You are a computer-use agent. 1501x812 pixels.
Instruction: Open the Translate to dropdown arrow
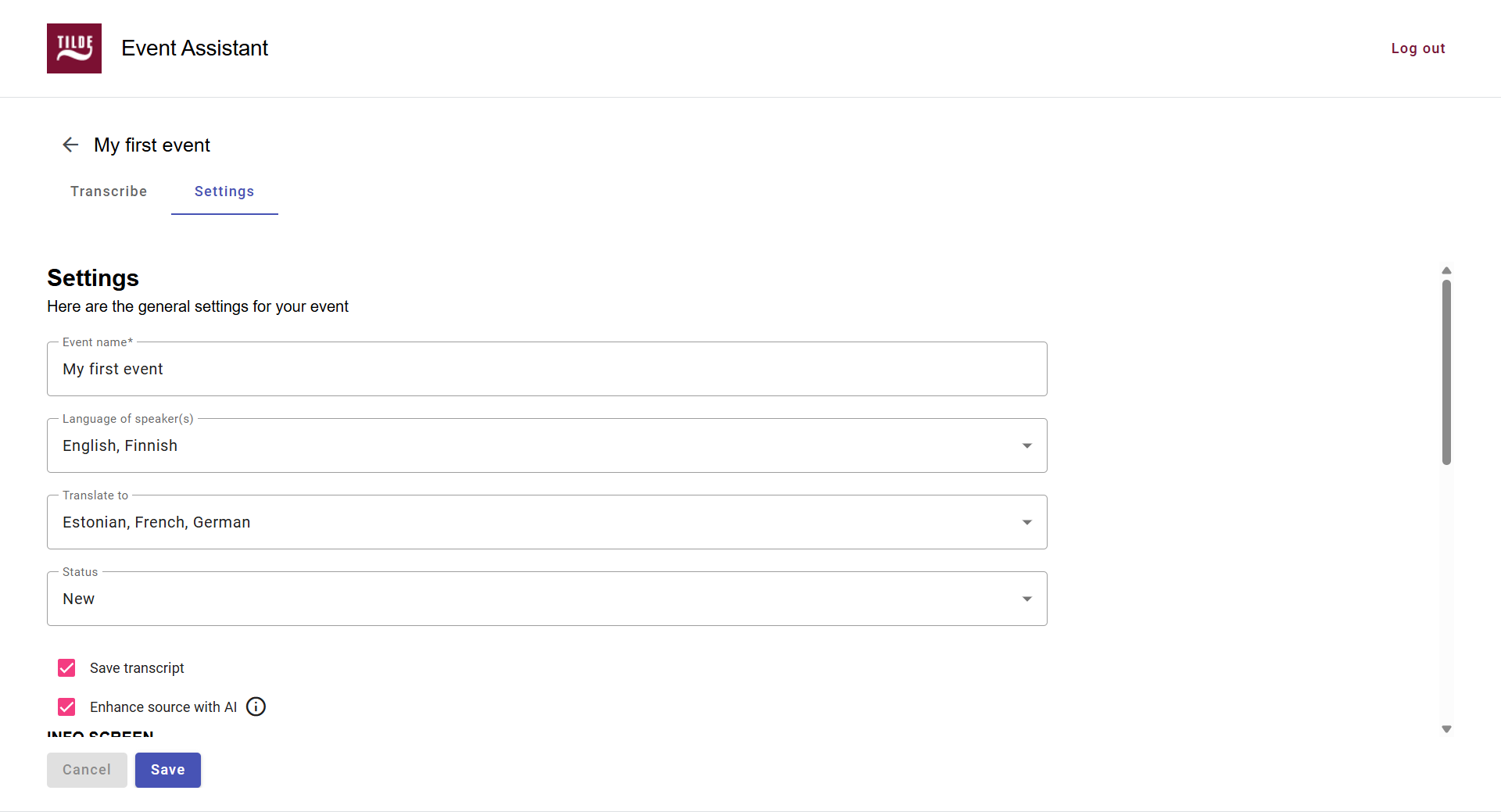coord(1027,522)
